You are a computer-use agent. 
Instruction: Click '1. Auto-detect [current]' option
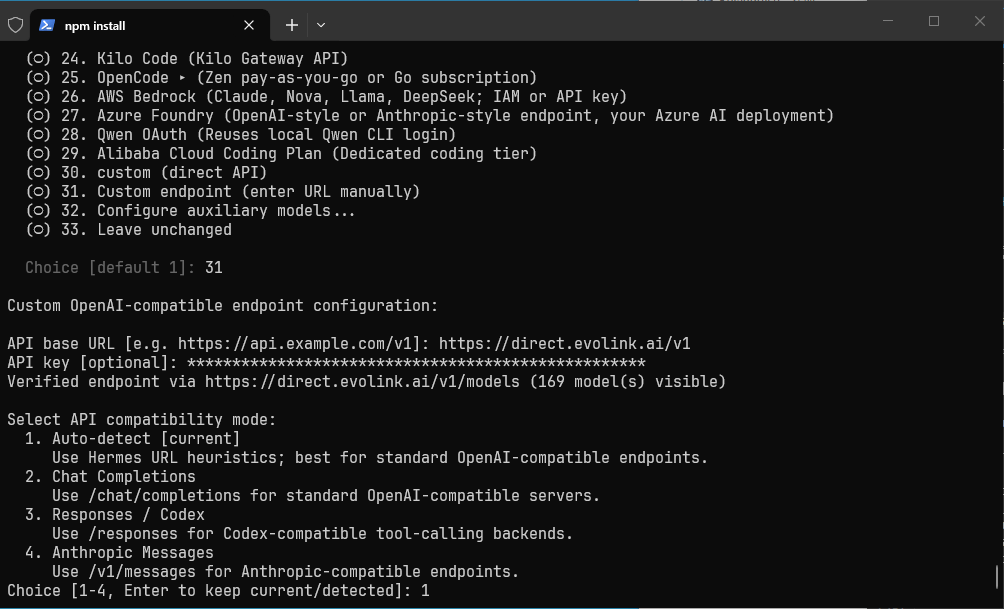pyautogui.click(x=133, y=439)
